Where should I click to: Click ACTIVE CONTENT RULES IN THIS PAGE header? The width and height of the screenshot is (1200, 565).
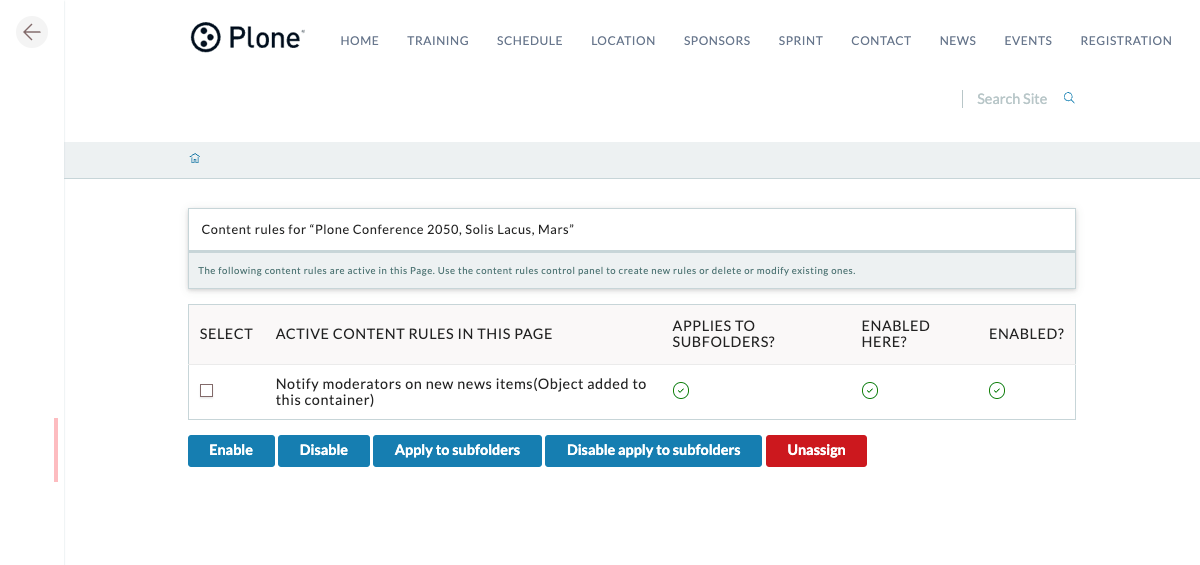point(414,334)
